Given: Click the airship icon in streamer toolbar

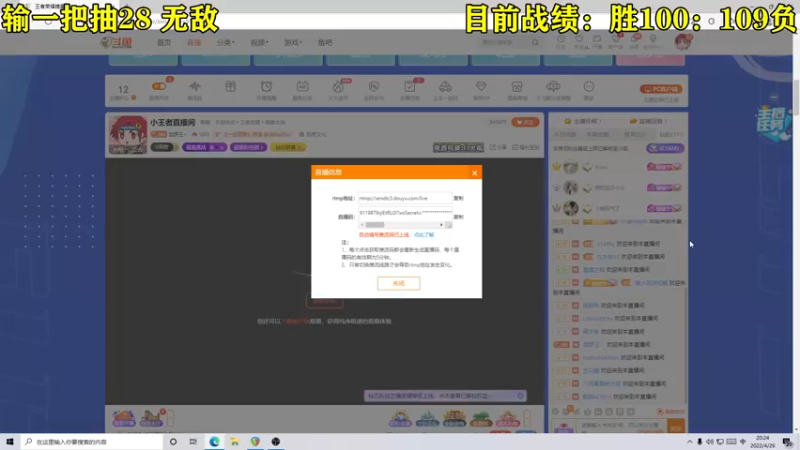Looking at the screenshot, I should coord(553,87).
